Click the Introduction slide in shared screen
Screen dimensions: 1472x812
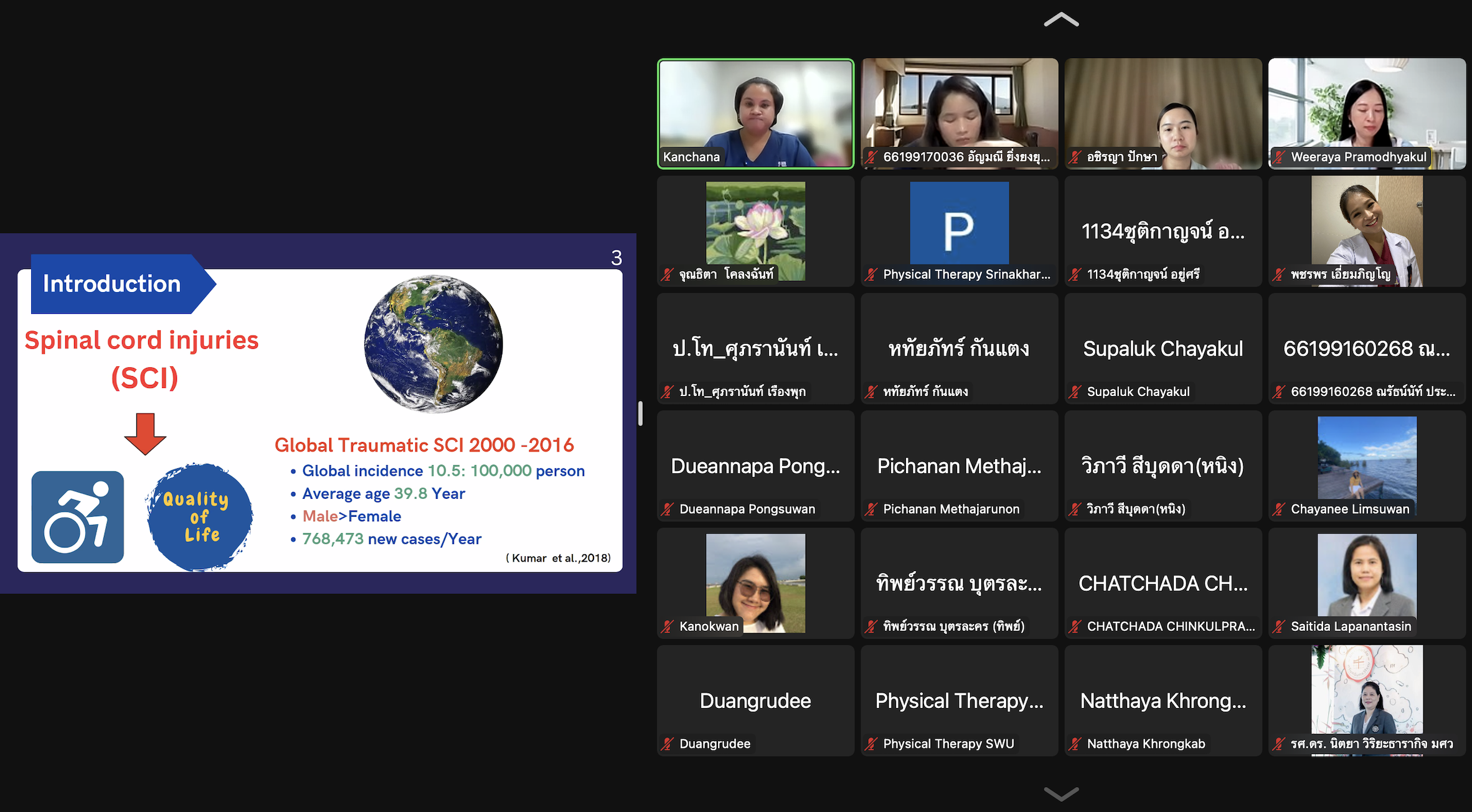pyautogui.click(x=318, y=413)
